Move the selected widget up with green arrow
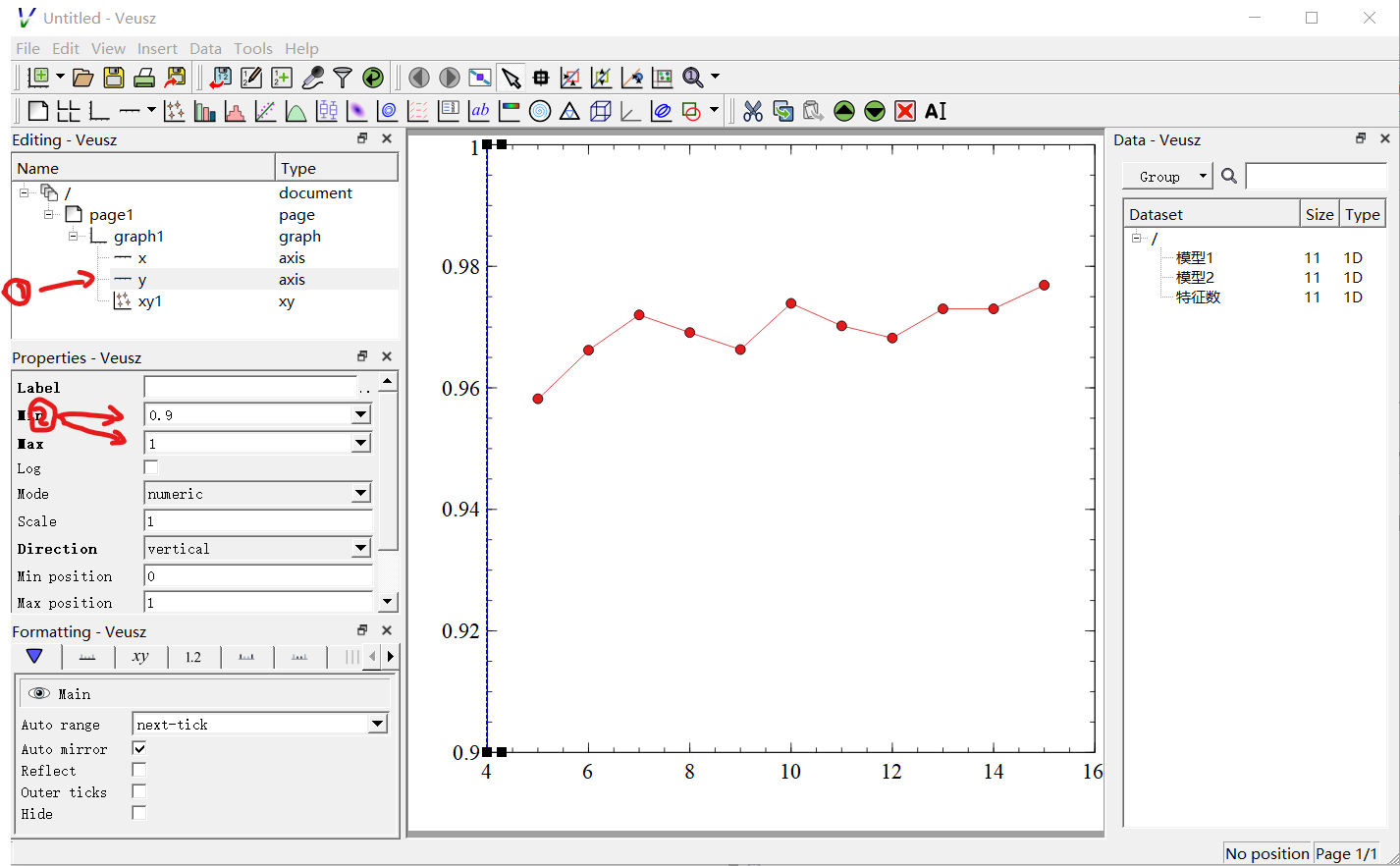1400x866 pixels. tap(844, 111)
